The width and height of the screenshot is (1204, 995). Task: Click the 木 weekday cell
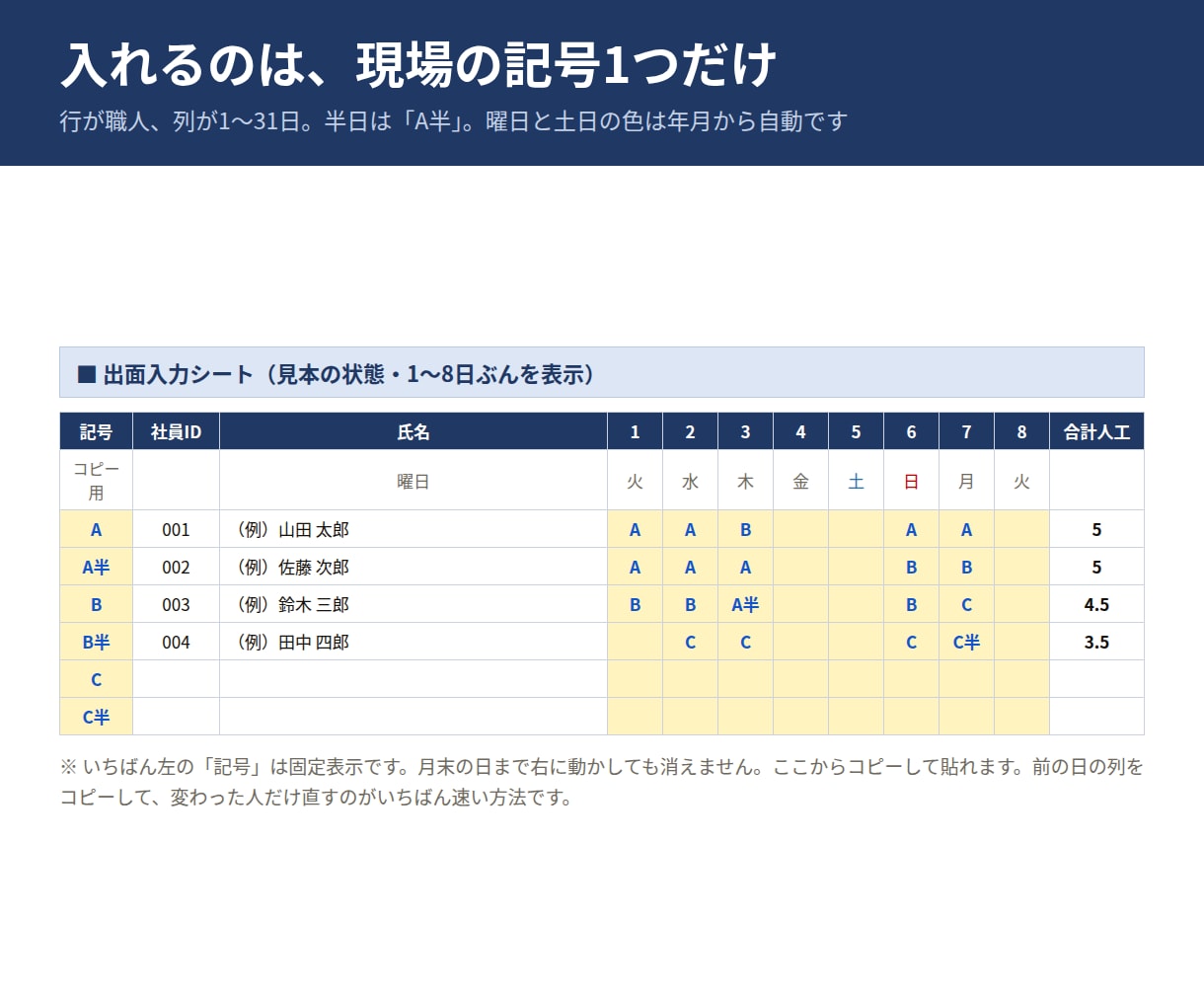745,481
